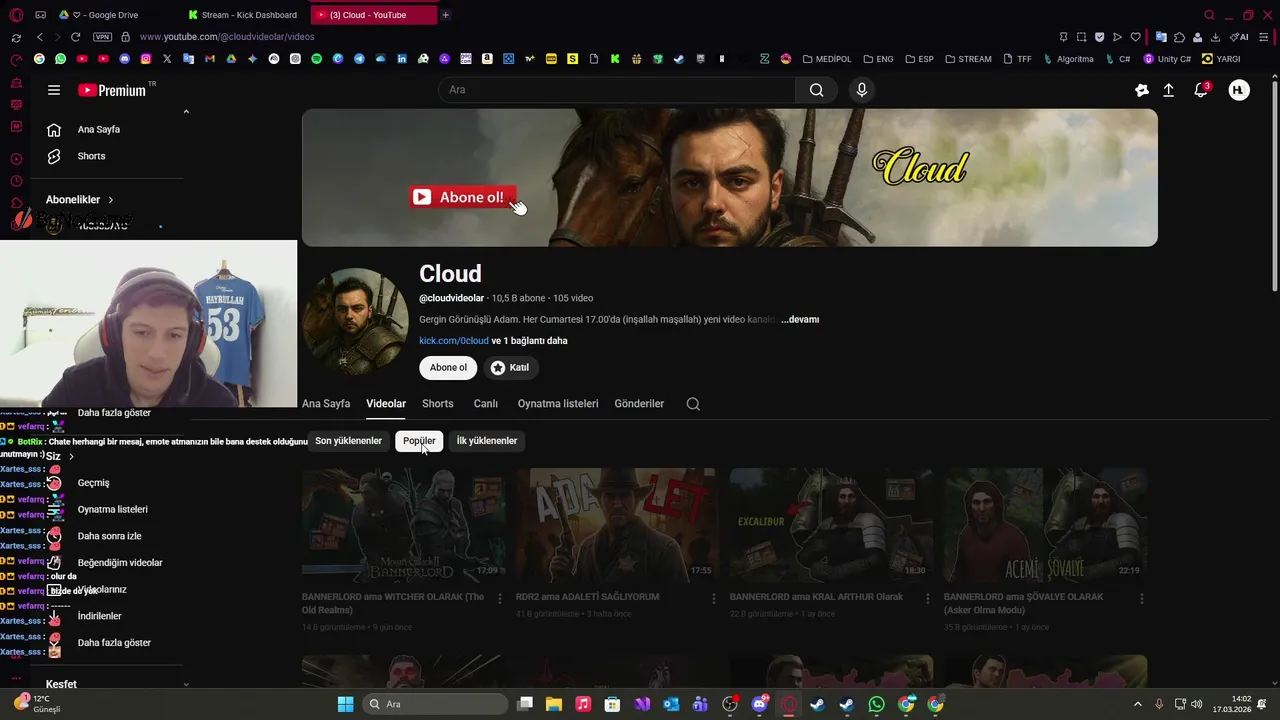Switch to Stream - Kick Dashboard tab
The image size is (1280, 720).
pos(245,15)
